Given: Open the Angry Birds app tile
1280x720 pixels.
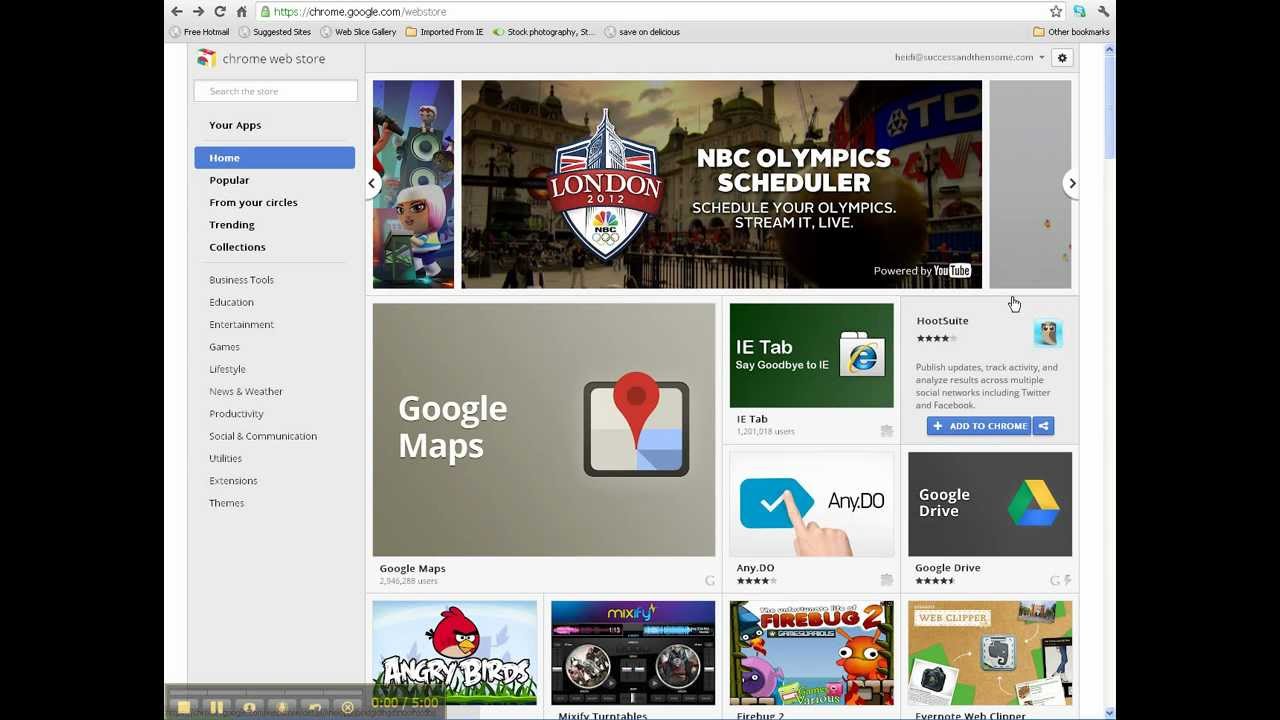Looking at the screenshot, I should point(455,653).
